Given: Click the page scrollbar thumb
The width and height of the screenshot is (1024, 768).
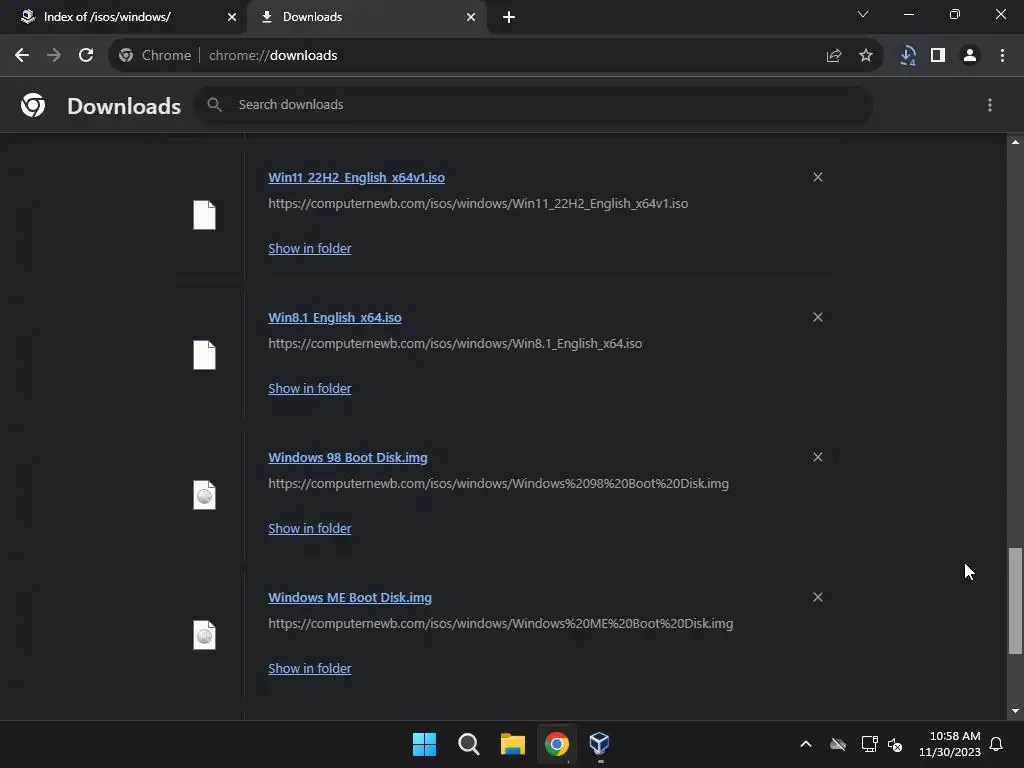Looking at the screenshot, I should 1014,601.
